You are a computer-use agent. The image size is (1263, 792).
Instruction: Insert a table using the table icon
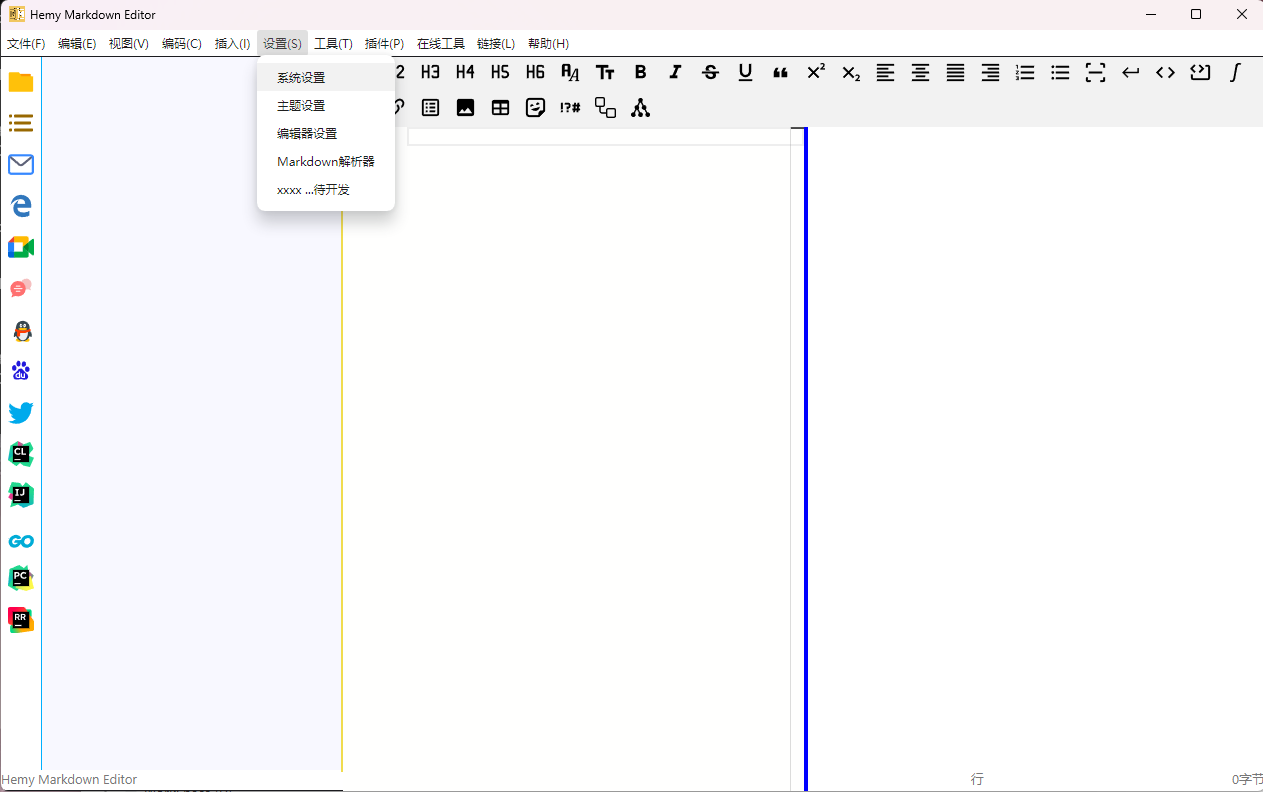500,108
